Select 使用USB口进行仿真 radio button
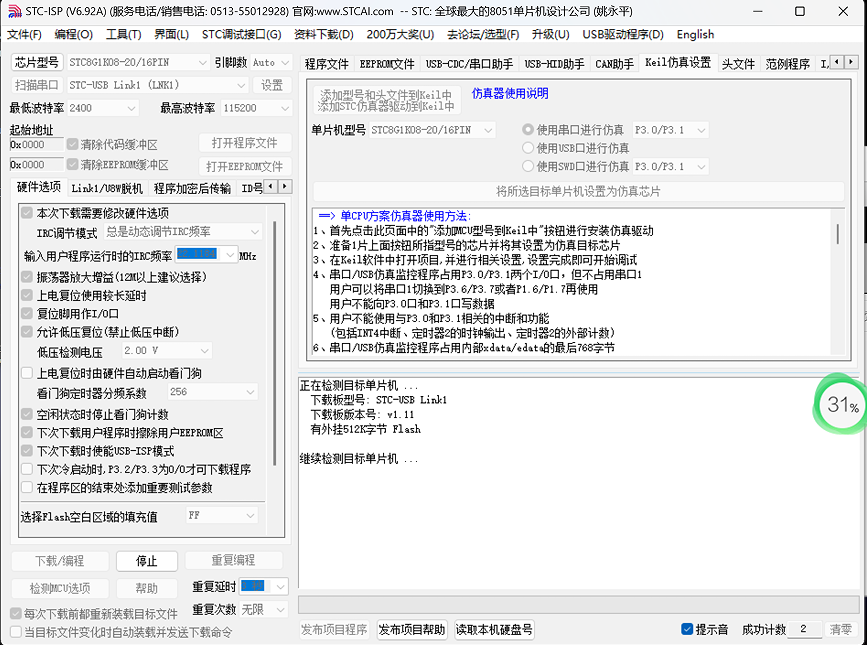 [528, 148]
